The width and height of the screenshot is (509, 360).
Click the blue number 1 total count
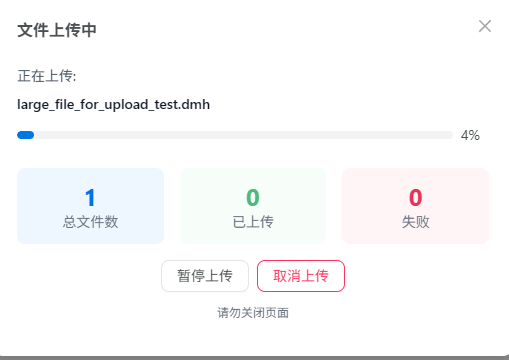tap(90, 197)
